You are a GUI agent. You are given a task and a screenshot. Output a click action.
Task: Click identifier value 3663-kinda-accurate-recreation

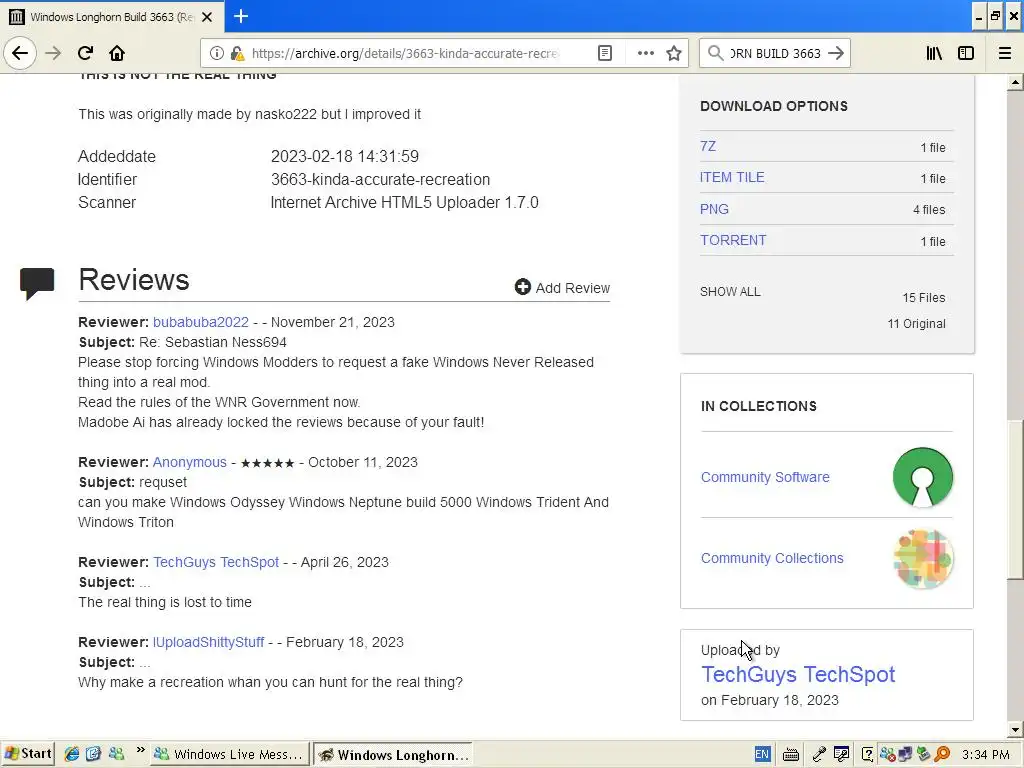pos(380,180)
